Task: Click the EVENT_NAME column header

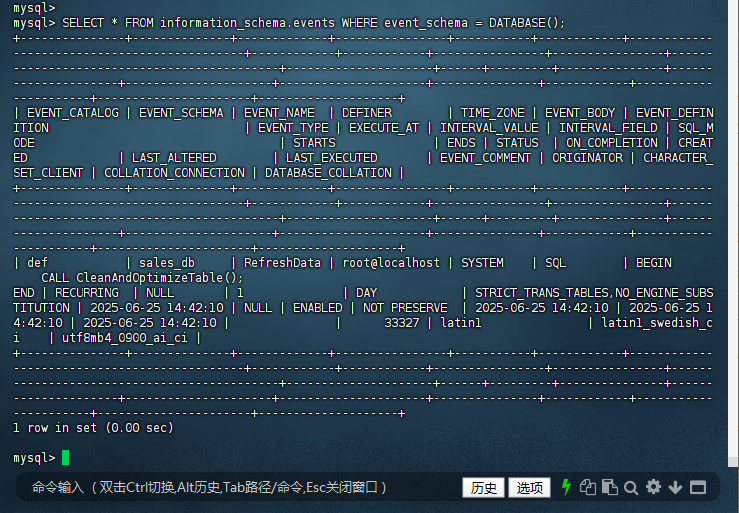Action: tap(279, 113)
